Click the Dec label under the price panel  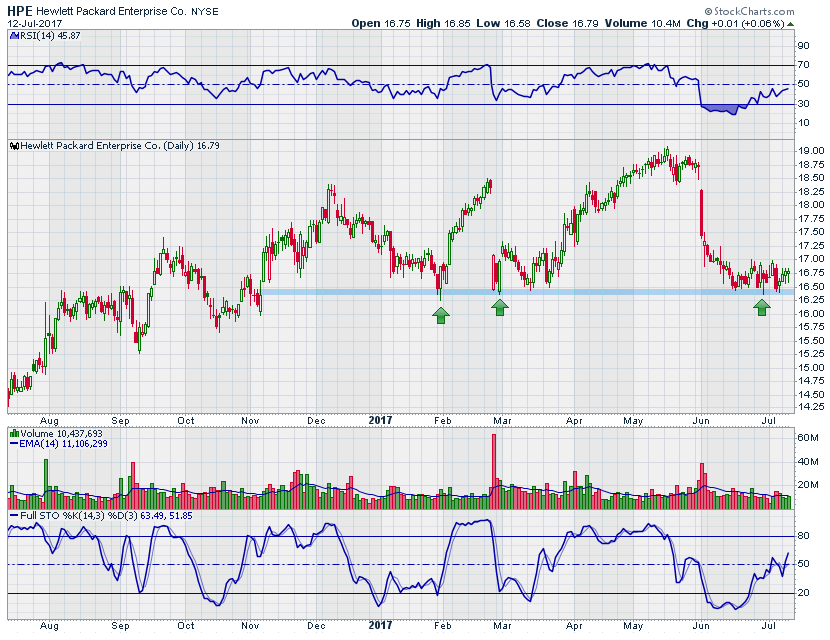click(316, 421)
